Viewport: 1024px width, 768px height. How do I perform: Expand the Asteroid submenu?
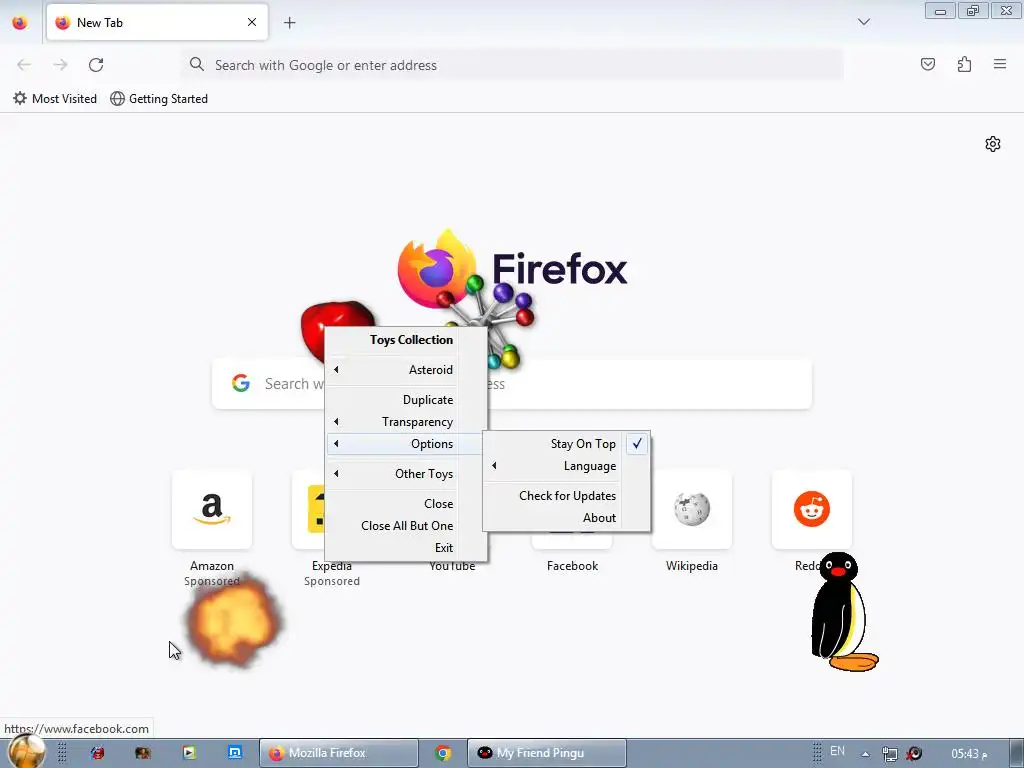tap(406, 370)
